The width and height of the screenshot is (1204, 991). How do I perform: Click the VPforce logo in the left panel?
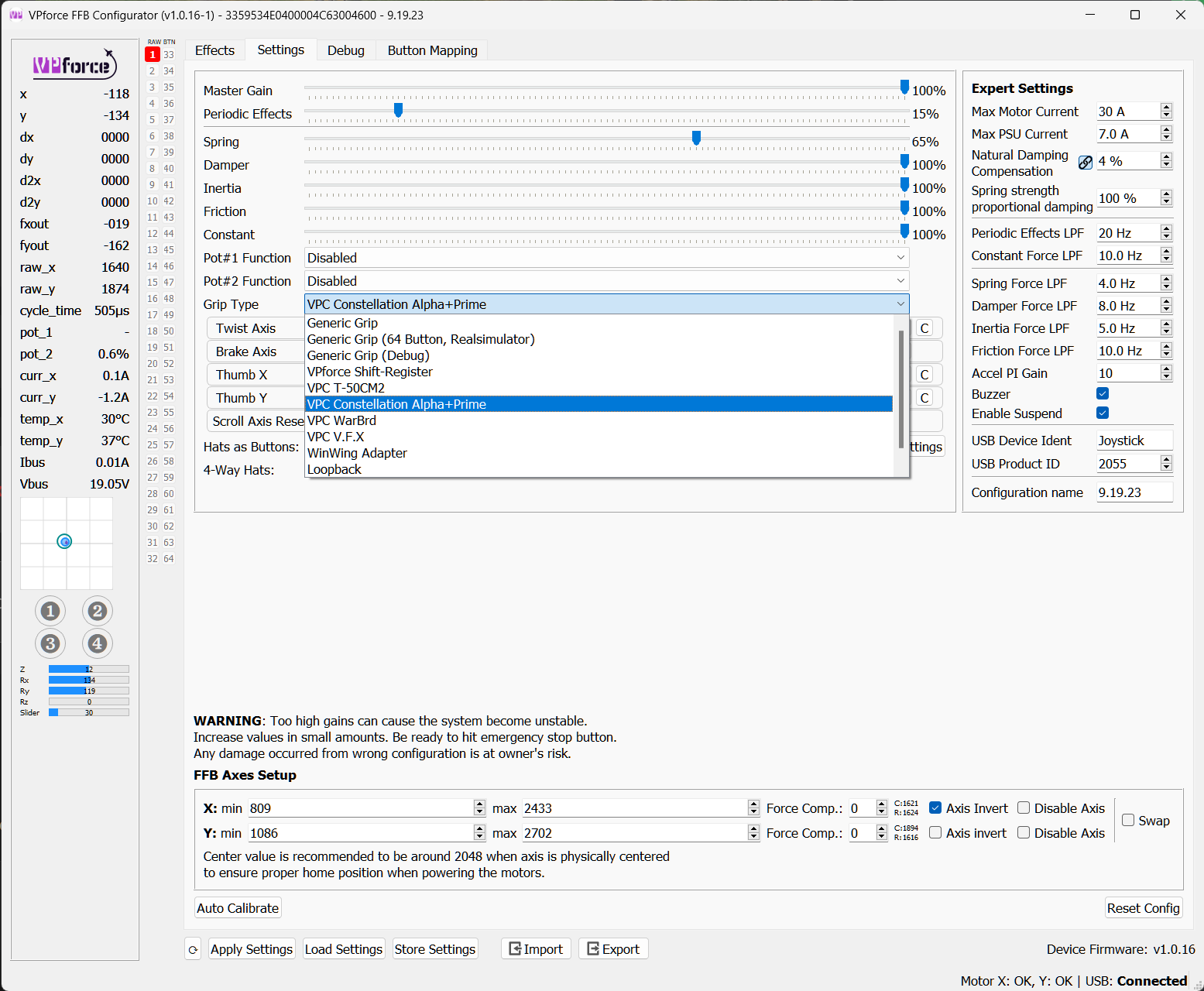click(x=74, y=65)
